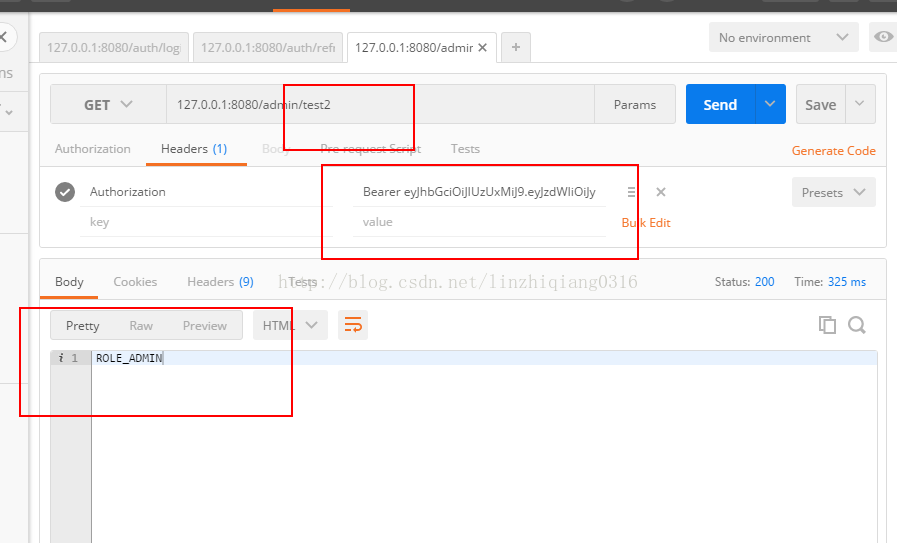
Task: Click the empty header key field
Action: coord(206,222)
